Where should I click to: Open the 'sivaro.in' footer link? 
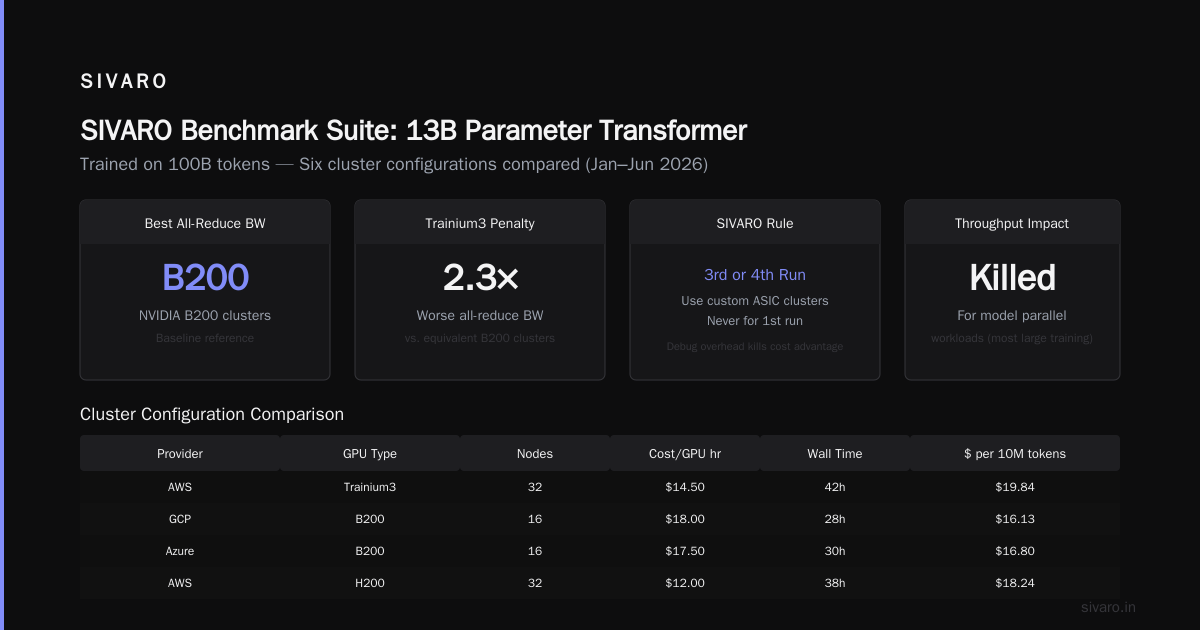1108,607
